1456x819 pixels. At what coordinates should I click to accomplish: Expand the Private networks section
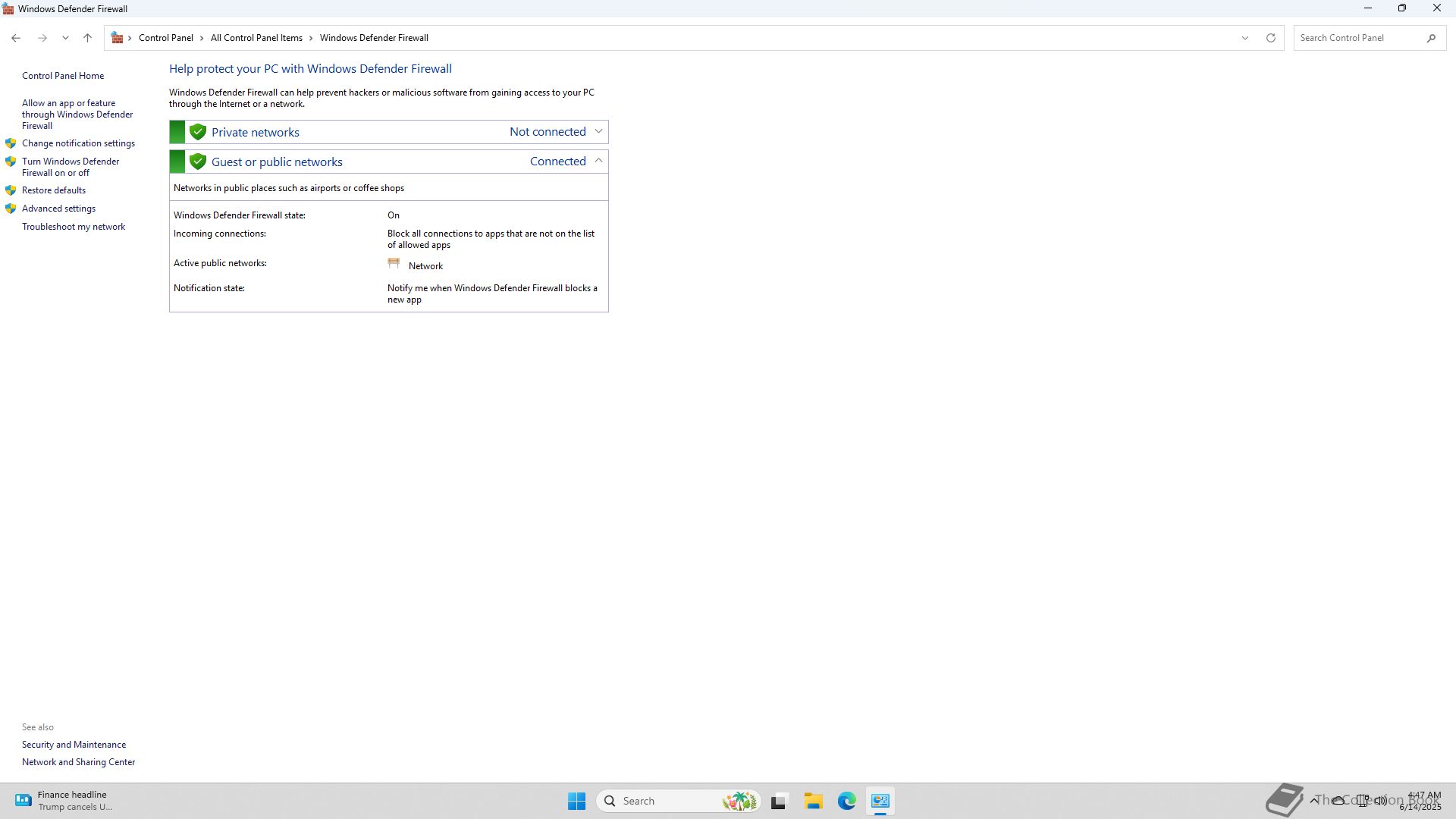(598, 131)
